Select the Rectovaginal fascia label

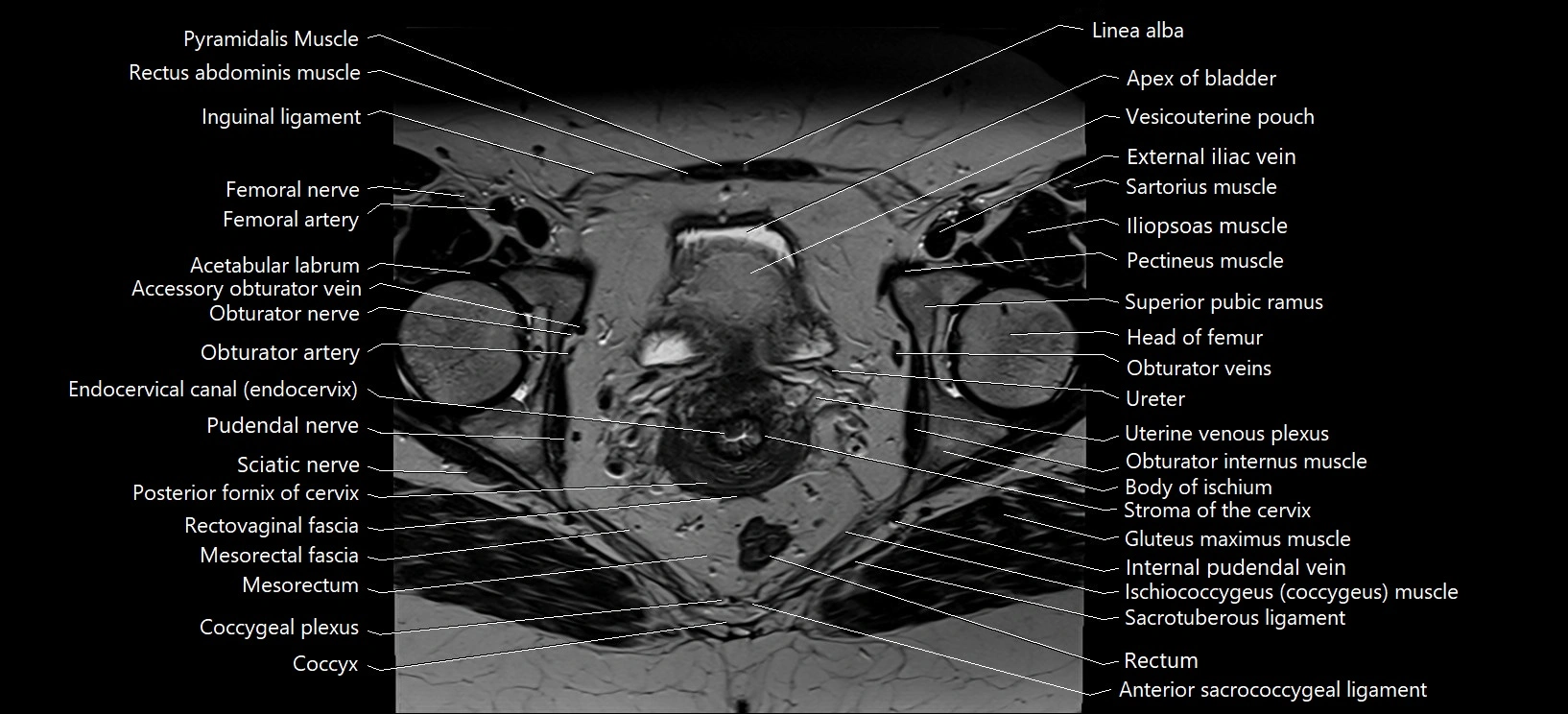point(272,526)
